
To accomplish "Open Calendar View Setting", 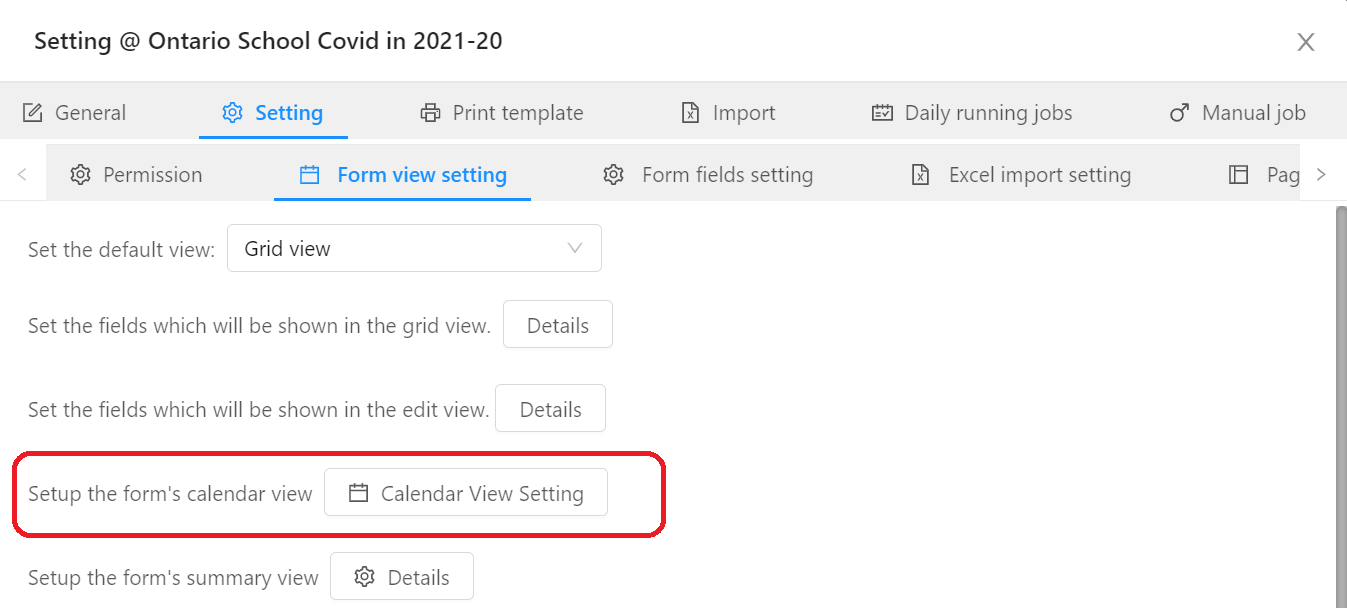I will click(x=466, y=493).
